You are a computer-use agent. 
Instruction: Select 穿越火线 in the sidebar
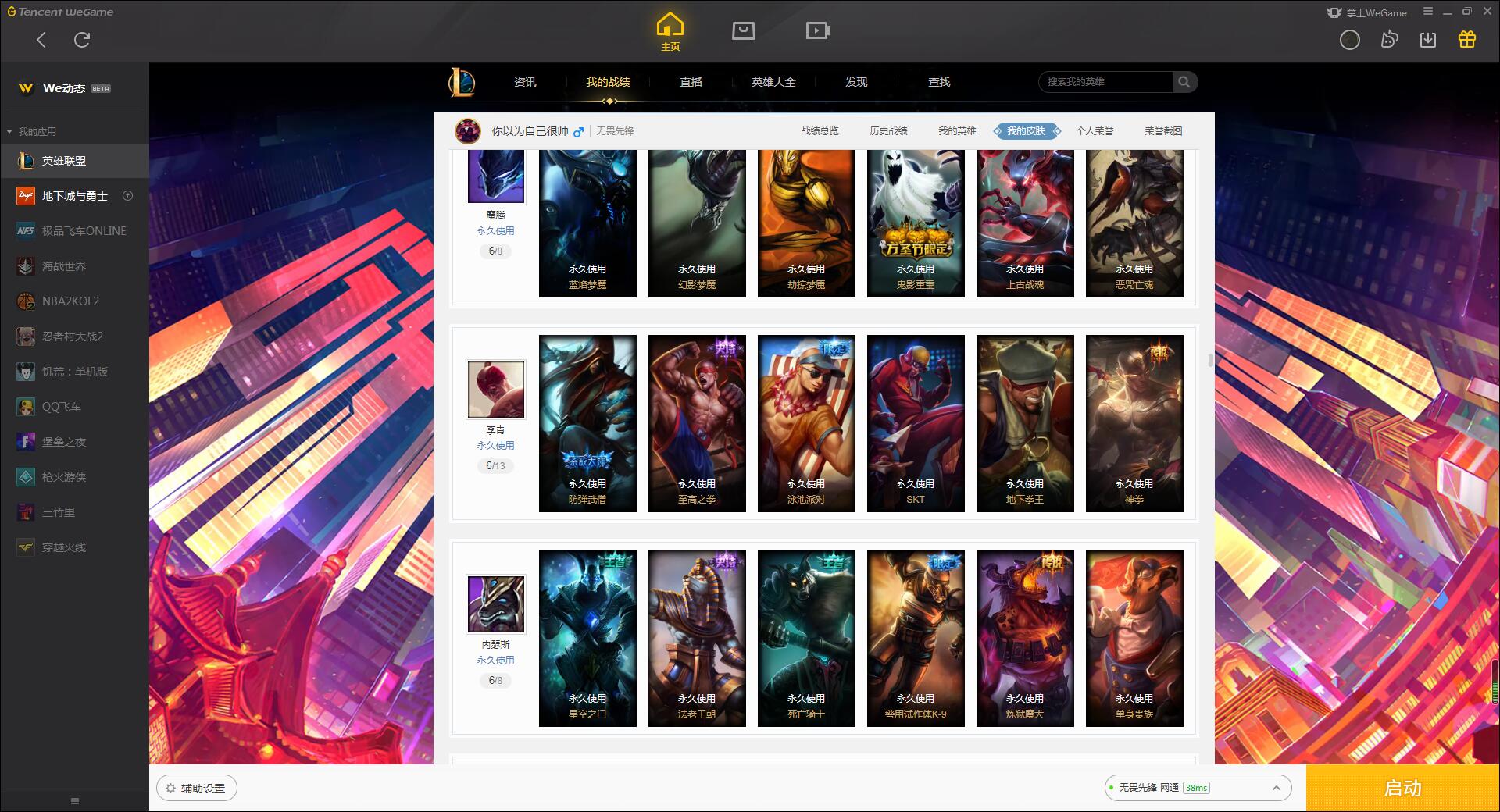(x=74, y=547)
